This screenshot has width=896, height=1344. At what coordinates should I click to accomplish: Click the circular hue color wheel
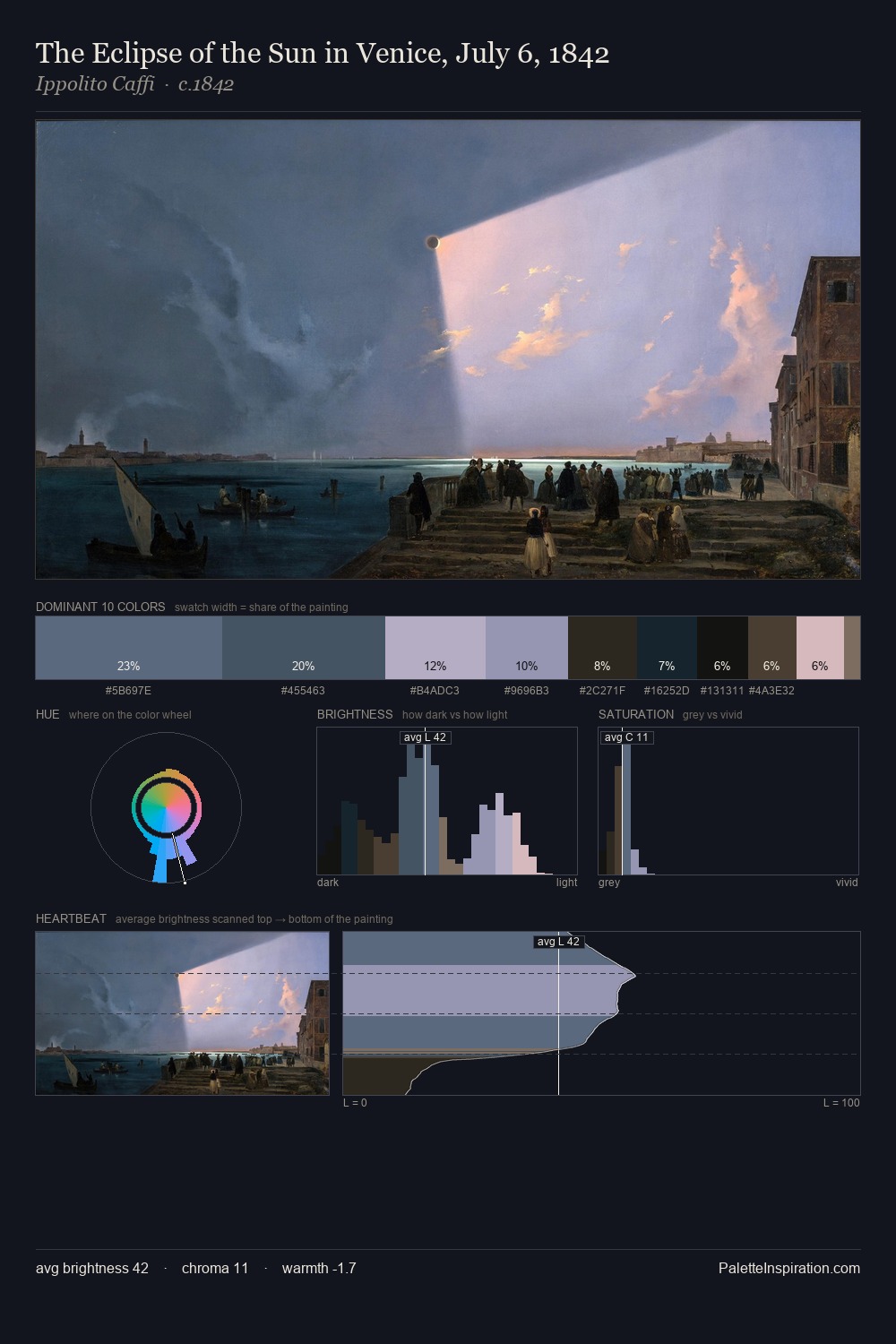tap(166, 808)
